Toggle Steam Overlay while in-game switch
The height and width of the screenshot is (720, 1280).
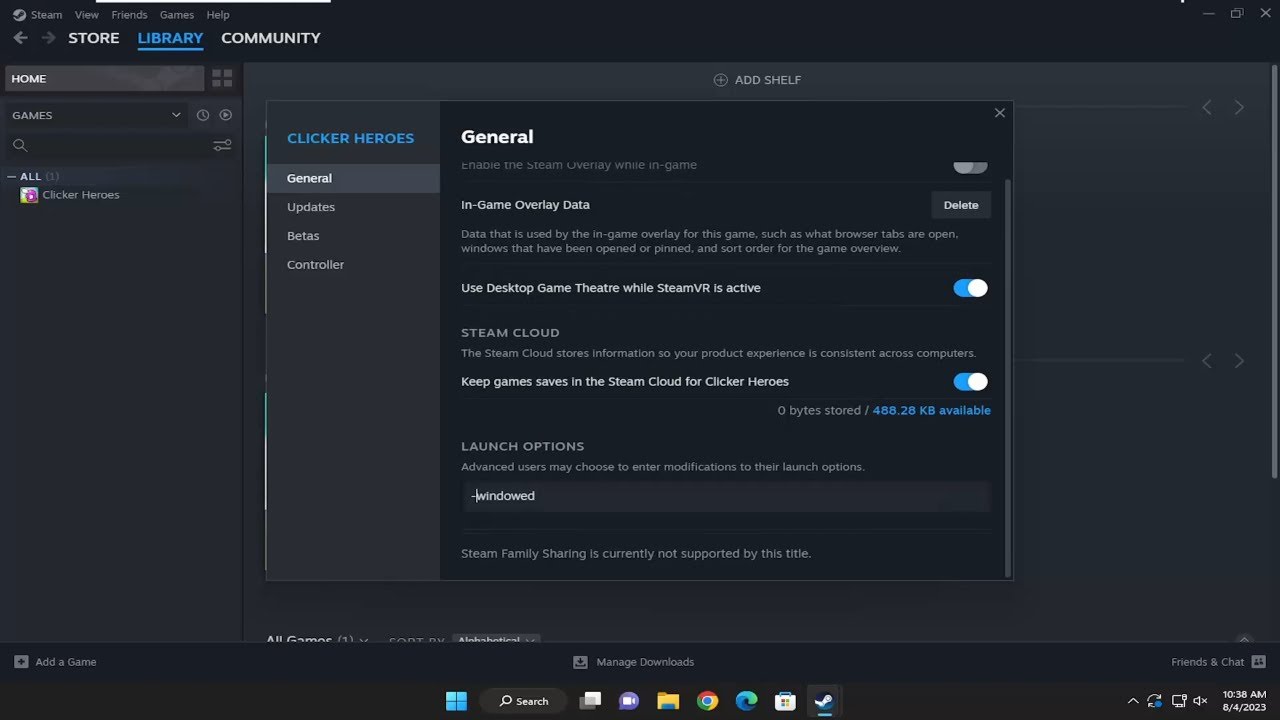970,166
